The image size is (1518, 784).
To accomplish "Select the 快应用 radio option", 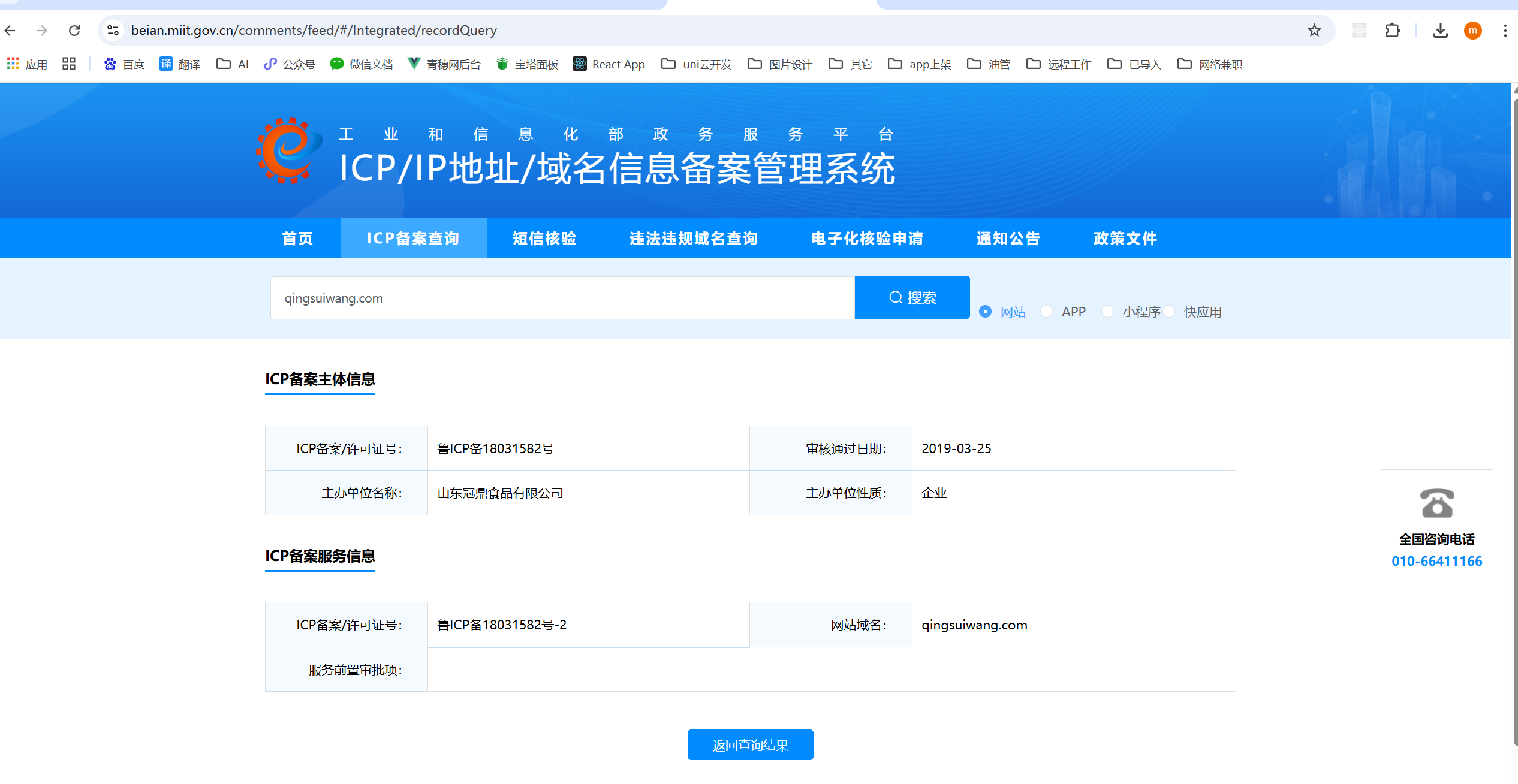I will tap(1169, 312).
